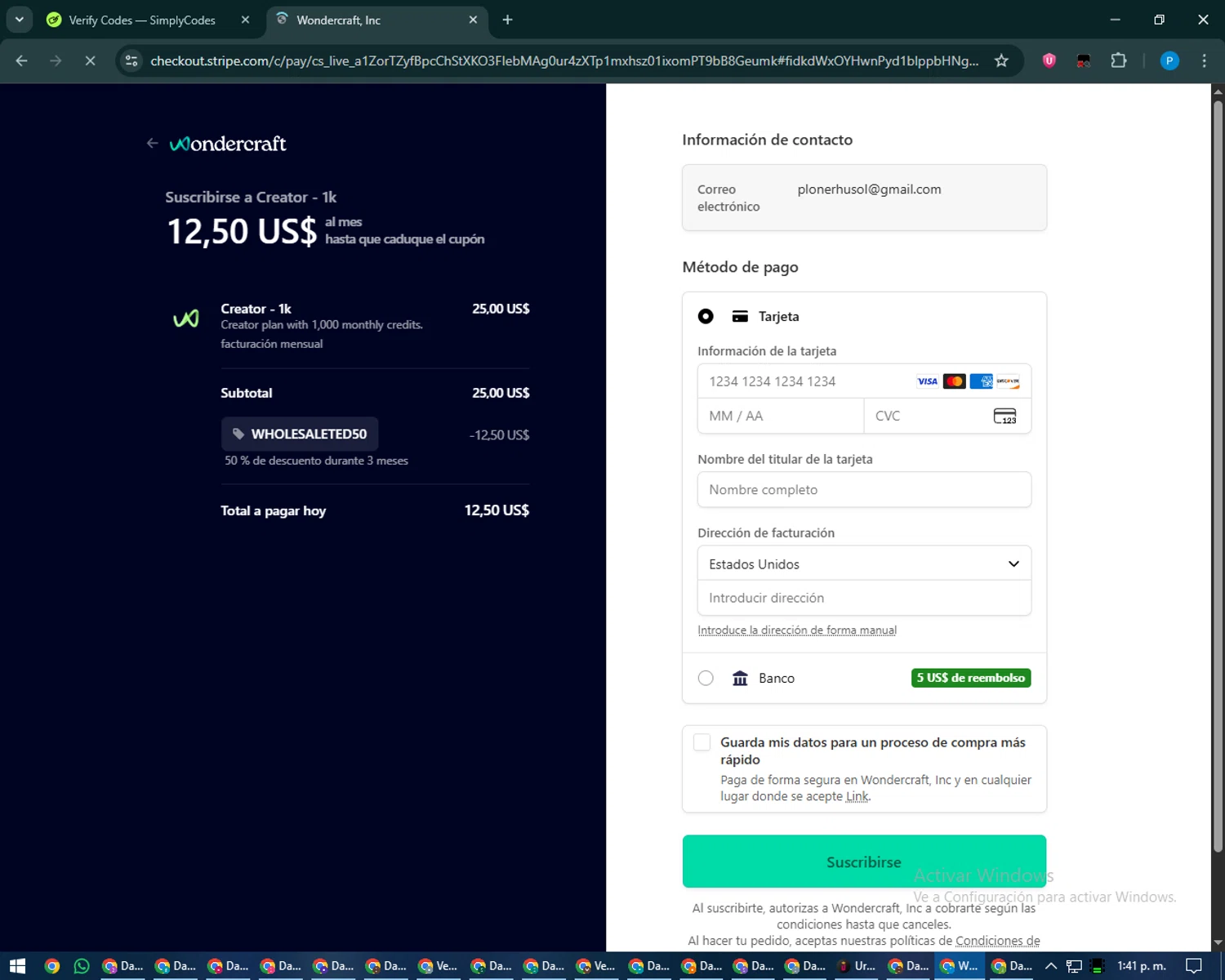This screenshot has width=1225, height=980.
Task: Expand hidden system tray icons chevron
Action: point(1051,966)
